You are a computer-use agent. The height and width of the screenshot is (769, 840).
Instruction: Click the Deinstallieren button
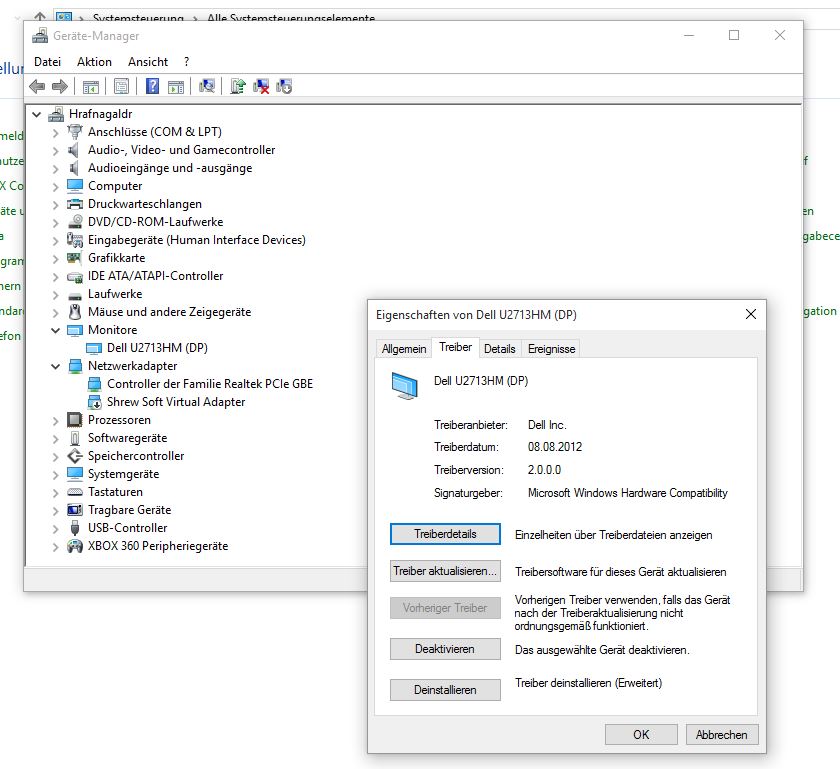(x=445, y=690)
